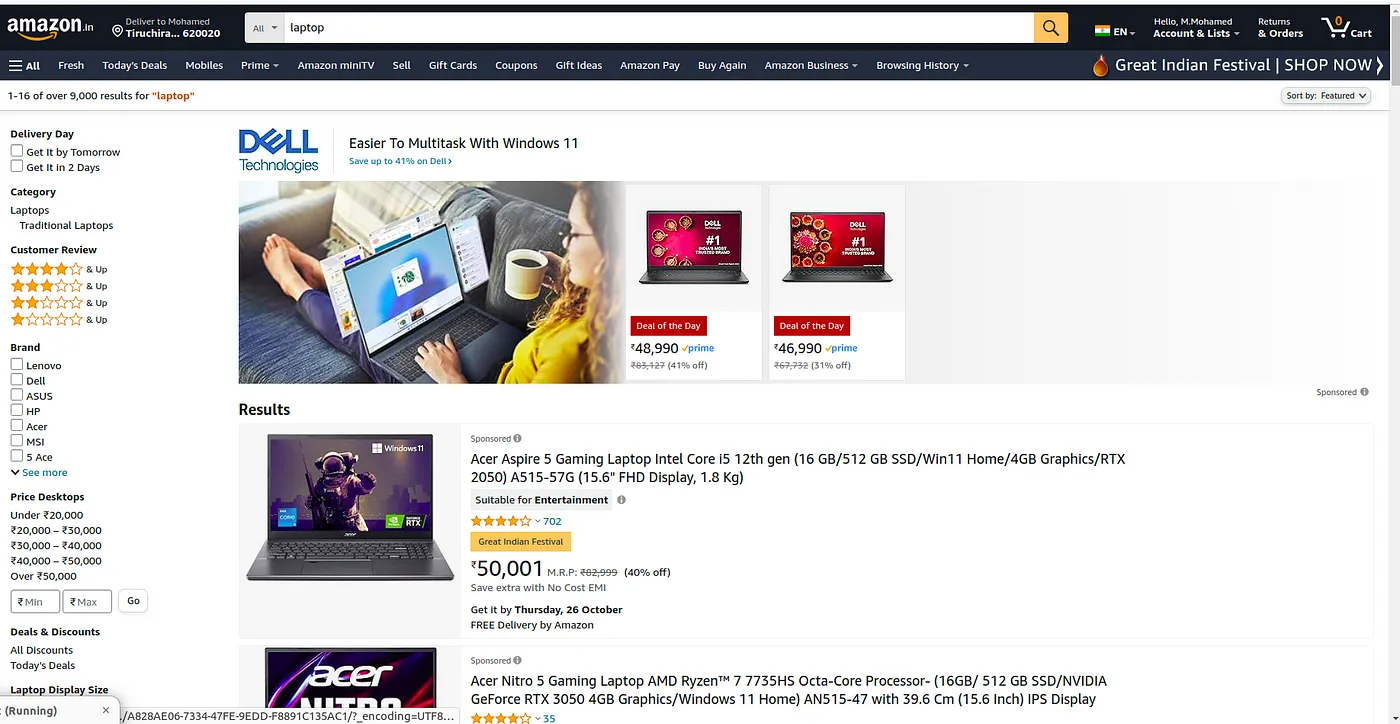Viewport: 1400px width, 724px height.
Task: Check the HP brand filter
Action: 17,410
